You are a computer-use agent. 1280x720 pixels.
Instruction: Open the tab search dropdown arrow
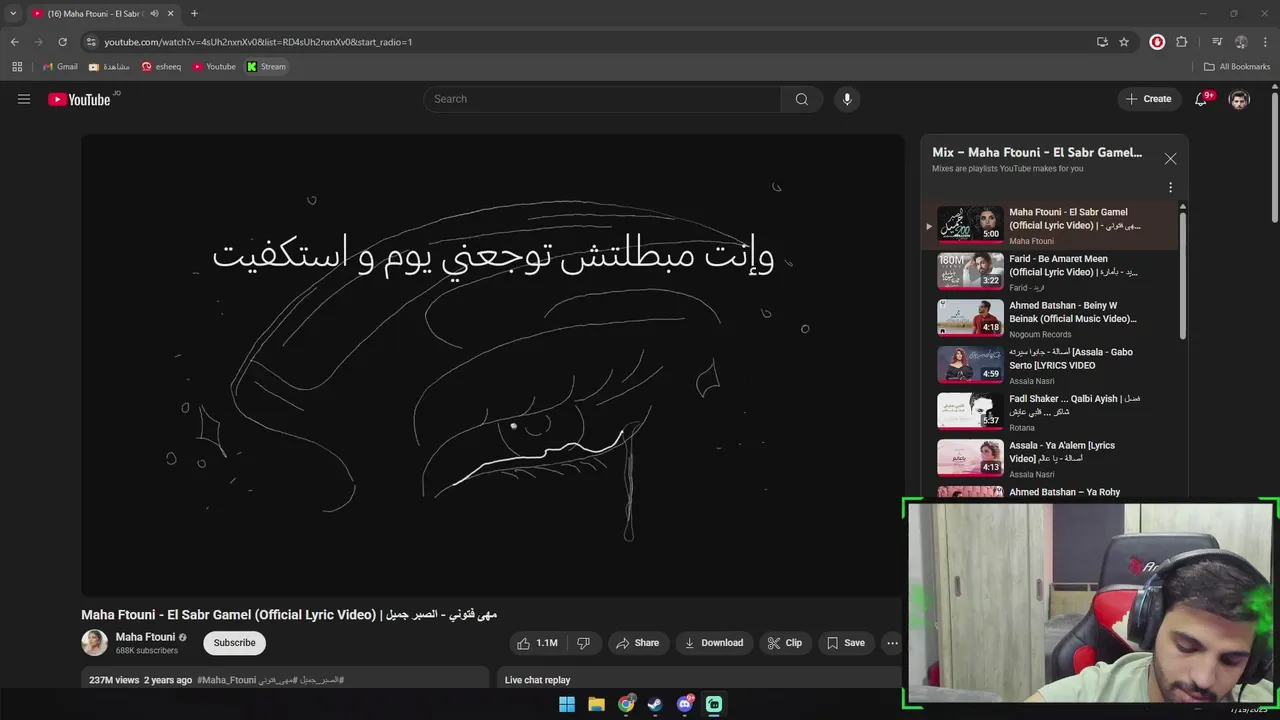[x=13, y=14]
